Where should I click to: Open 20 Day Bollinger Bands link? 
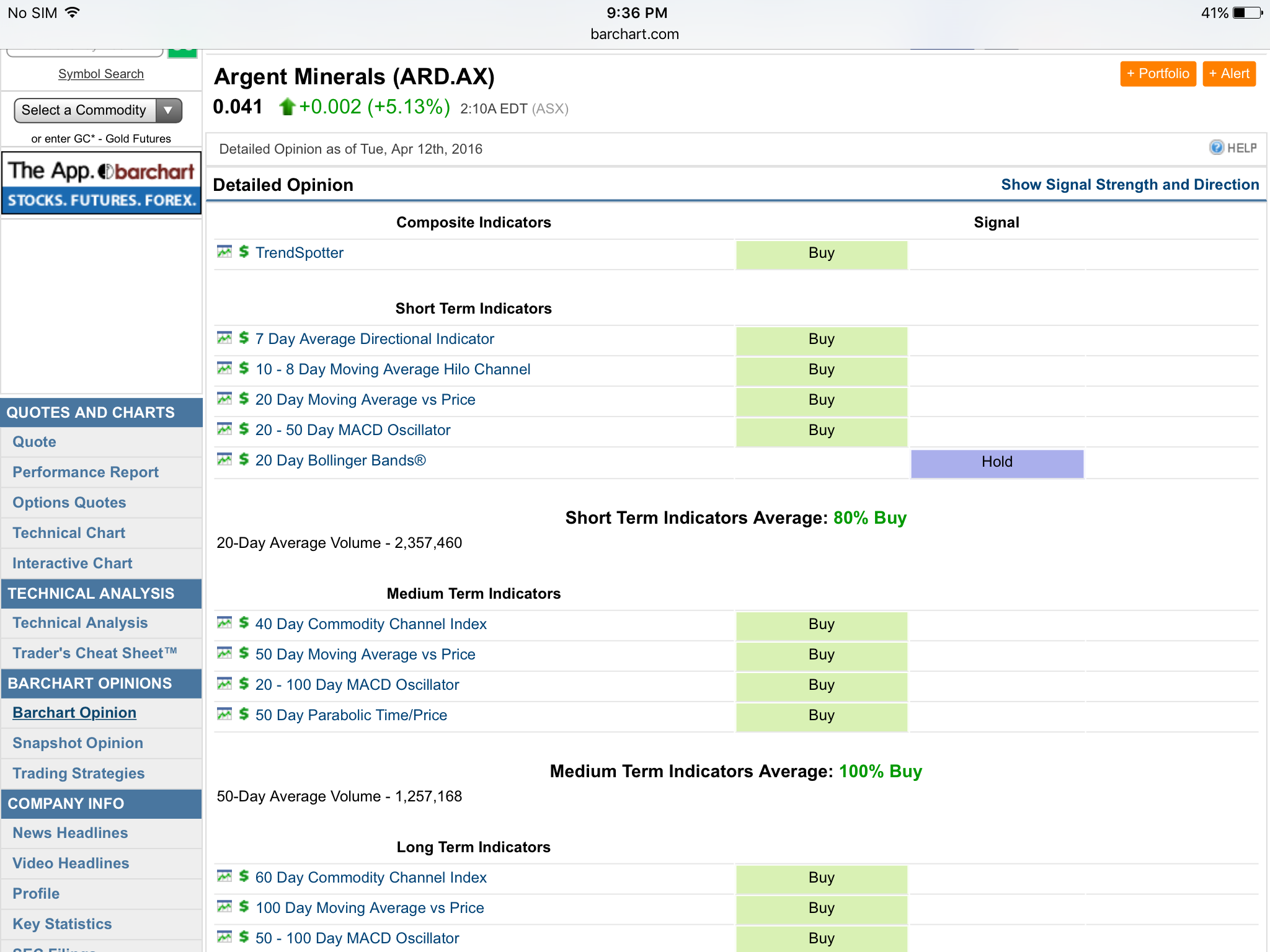[340, 461]
